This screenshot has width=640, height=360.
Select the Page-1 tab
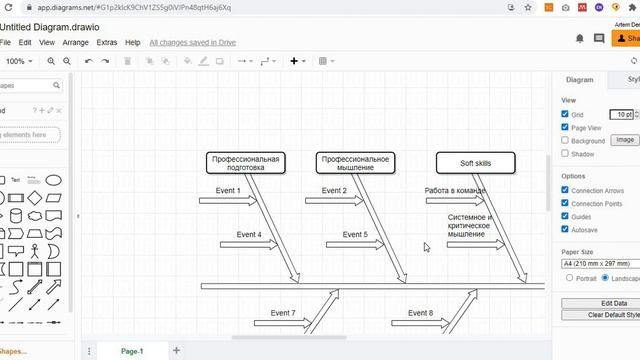(132, 351)
